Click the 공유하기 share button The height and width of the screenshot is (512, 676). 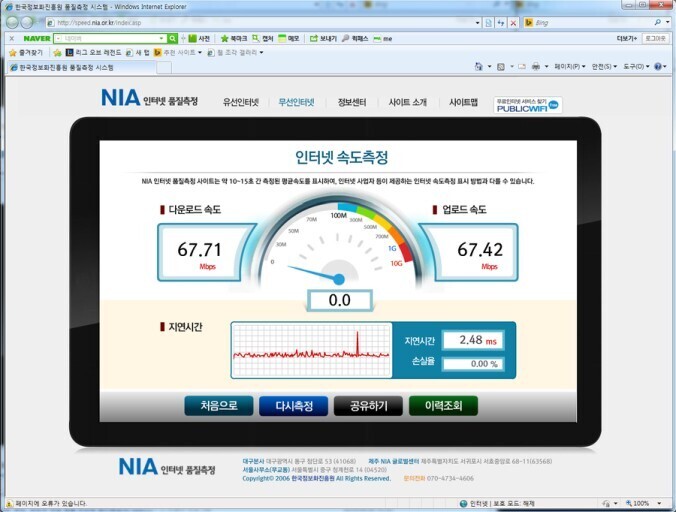[368, 406]
